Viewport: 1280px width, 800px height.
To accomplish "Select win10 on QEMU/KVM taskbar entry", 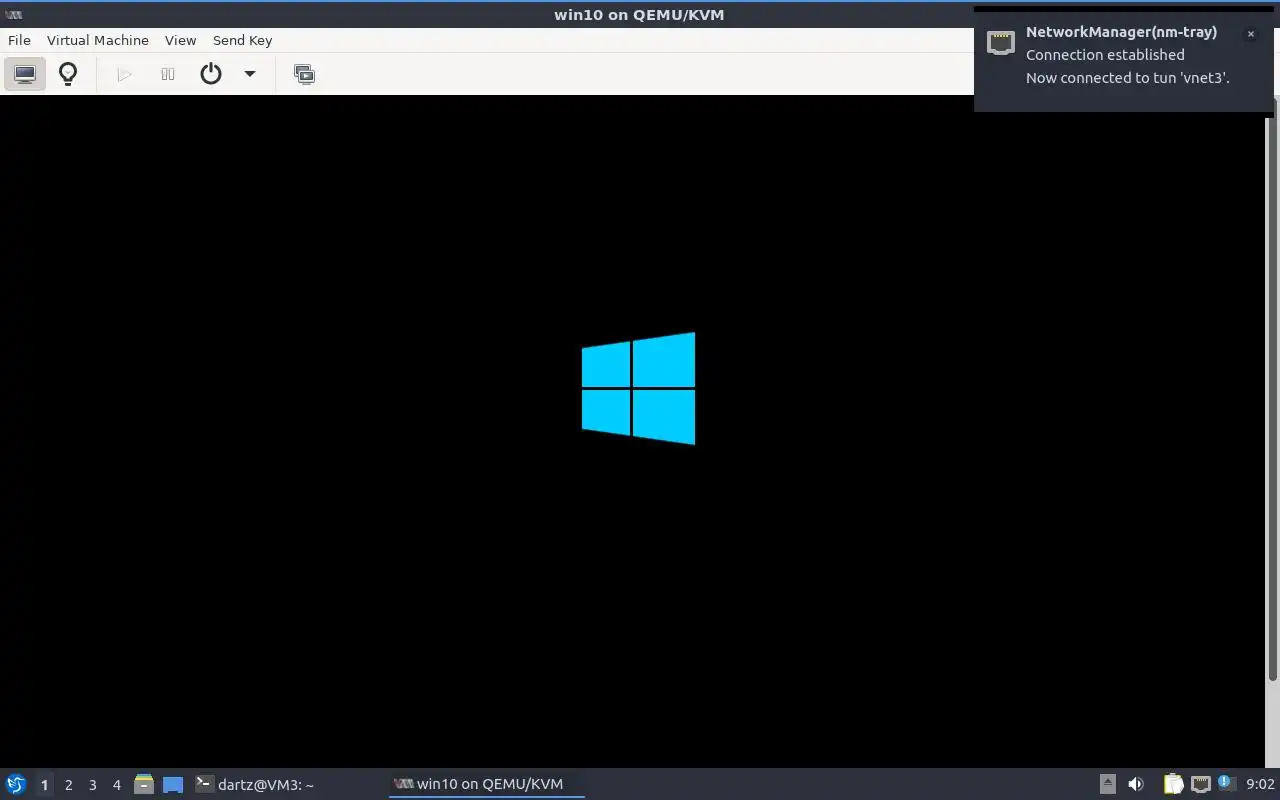I will 486,784.
